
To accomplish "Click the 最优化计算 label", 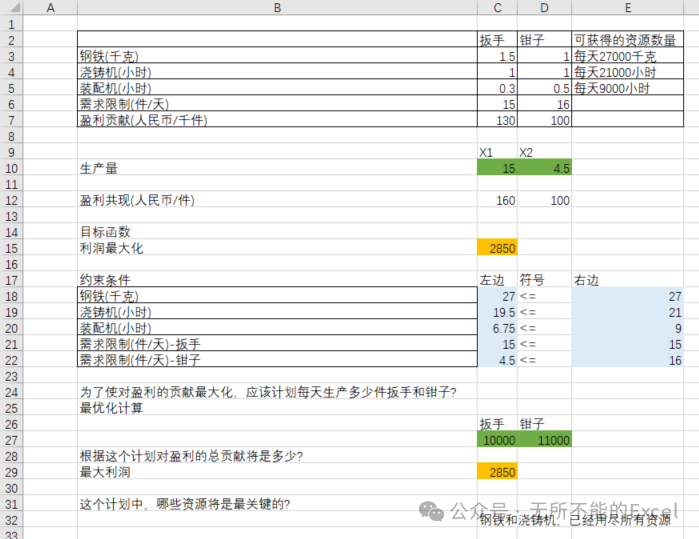I will [x=111, y=408].
